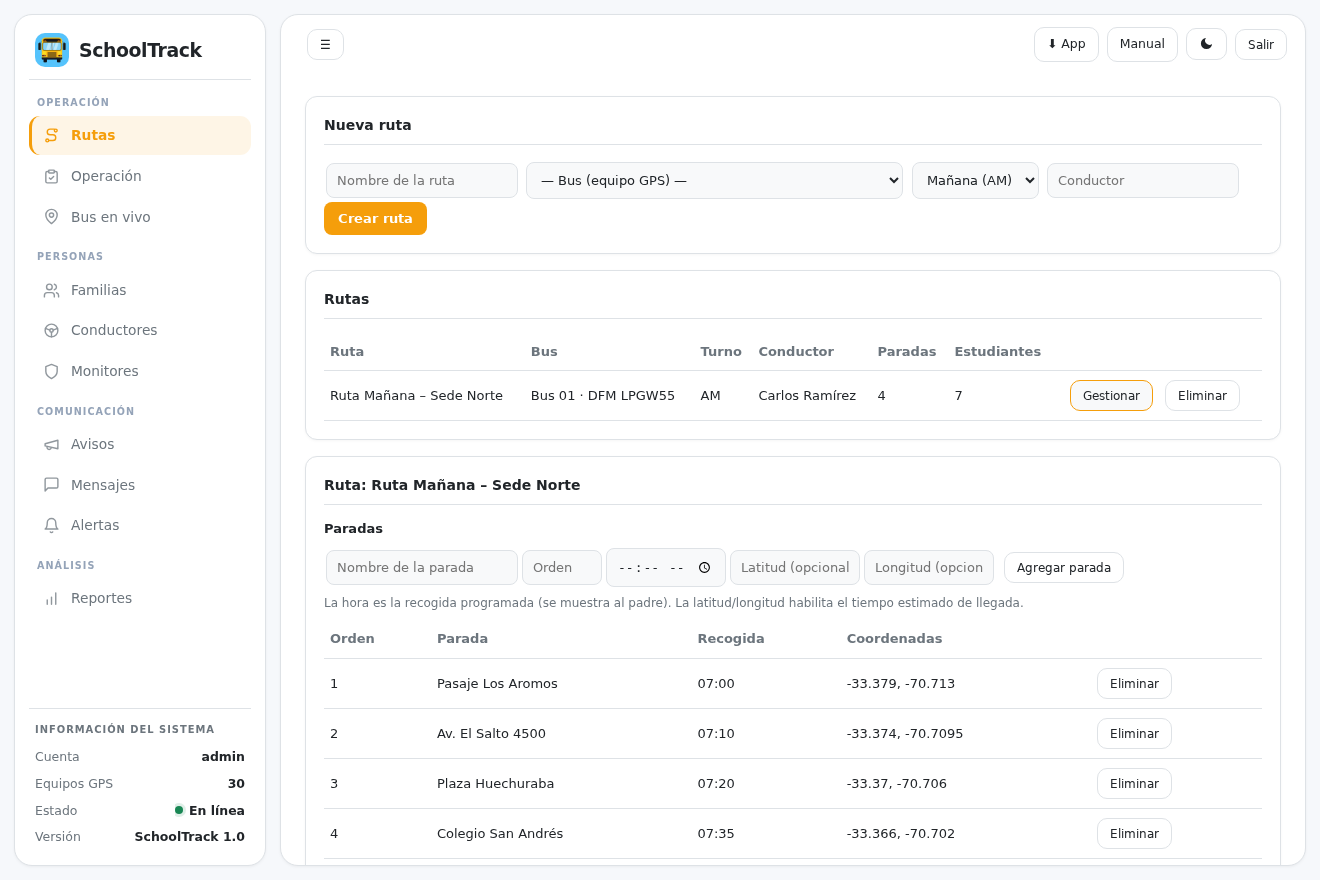Viewport: 1320px width, 880px height.
Task: Click the Familias people icon
Action: (52, 290)
